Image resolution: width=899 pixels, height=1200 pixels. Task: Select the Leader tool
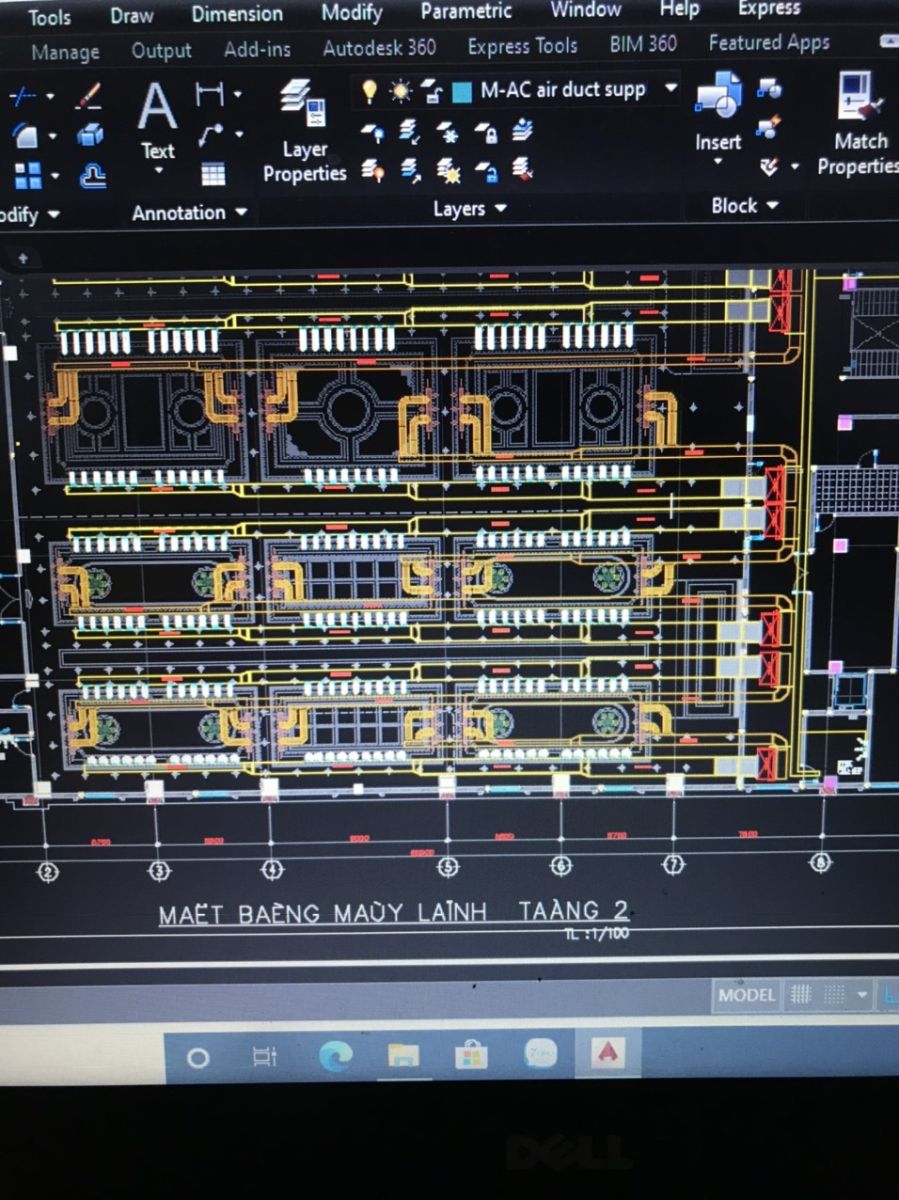pos(210,134)
